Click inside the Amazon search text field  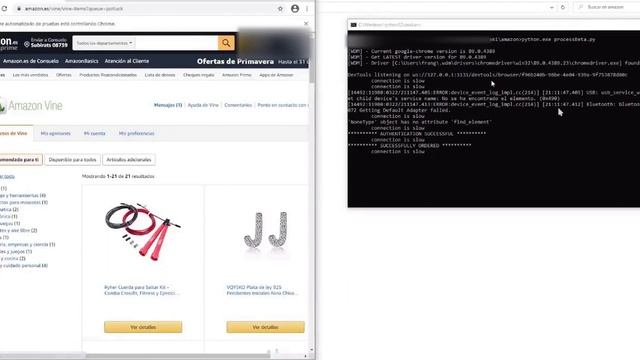pyautogui.click(x=176, y=43)
